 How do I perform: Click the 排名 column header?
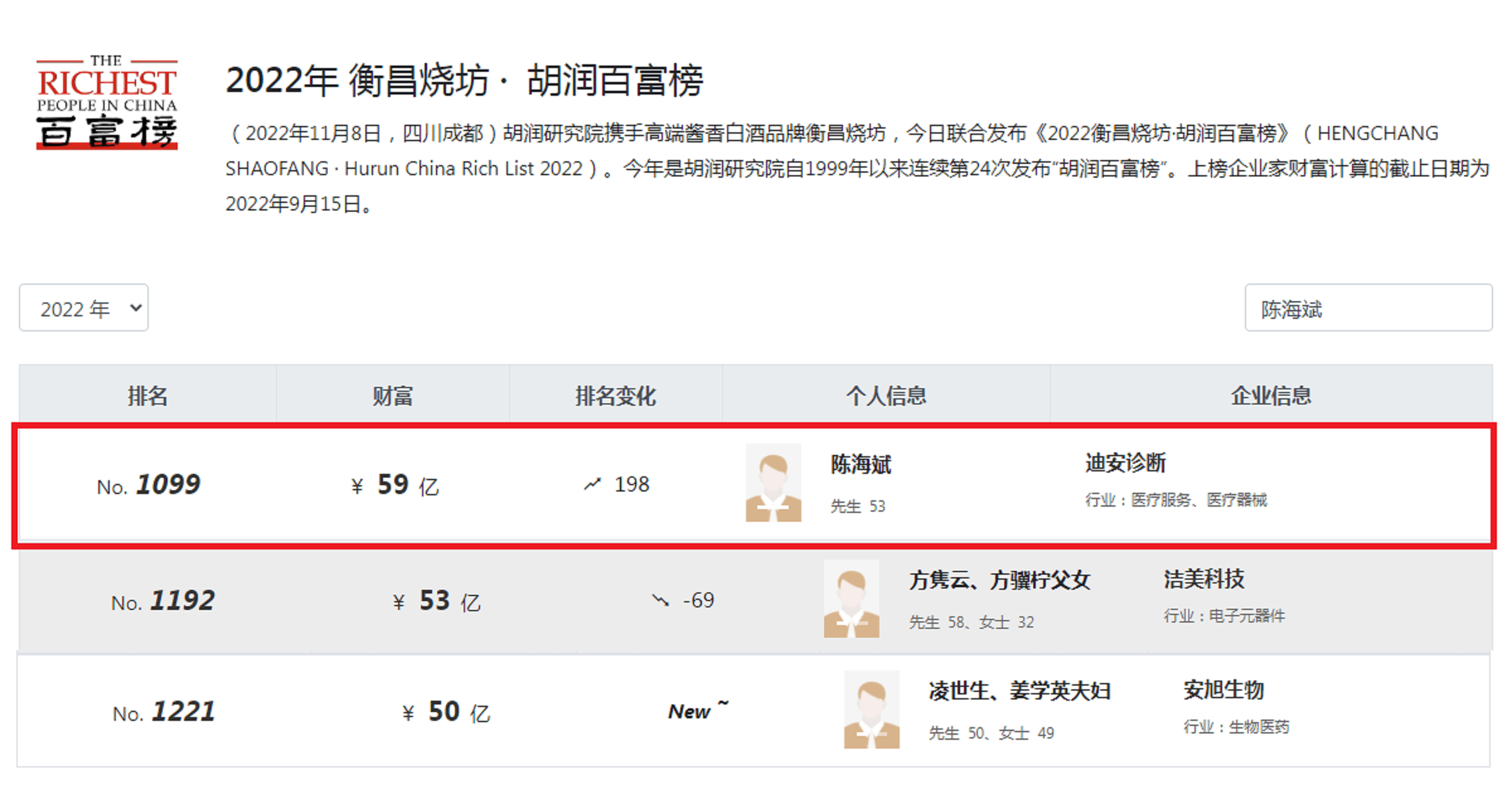point(147,396)
